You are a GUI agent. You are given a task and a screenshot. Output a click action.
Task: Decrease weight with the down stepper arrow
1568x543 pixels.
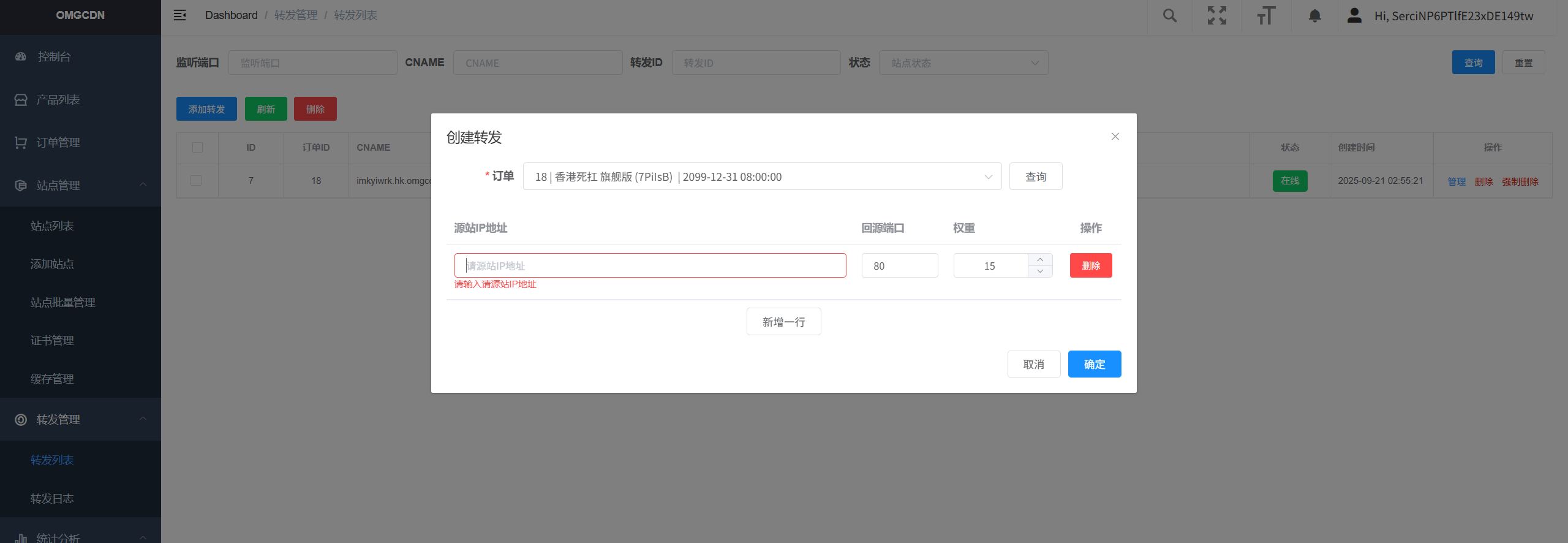click(x=1040, y=271)
